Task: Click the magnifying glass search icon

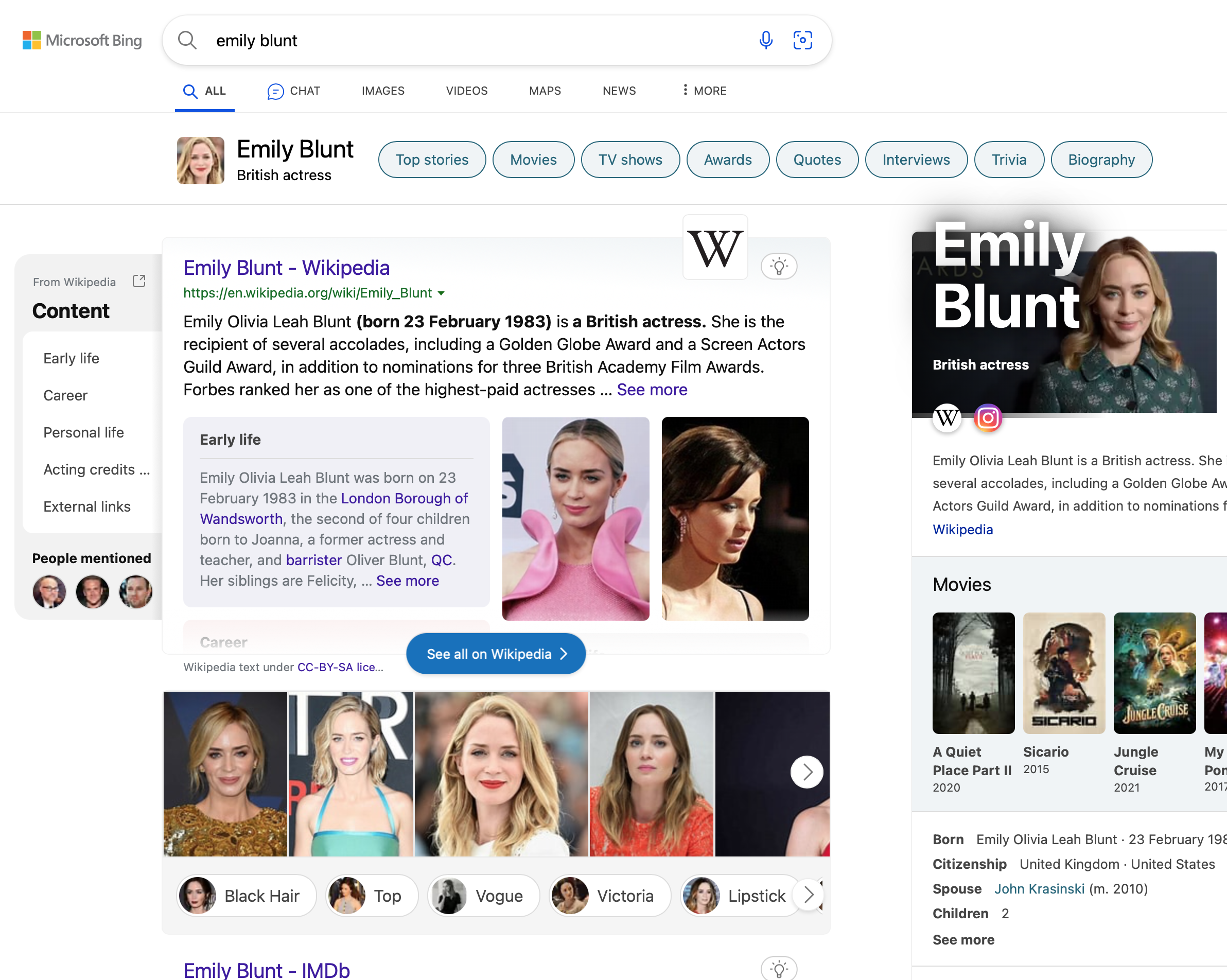Action: tap(187, 41)
